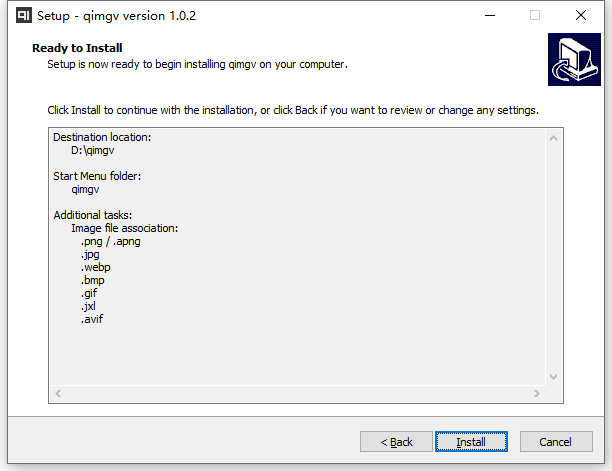Close the Setup window with the X

581,16
